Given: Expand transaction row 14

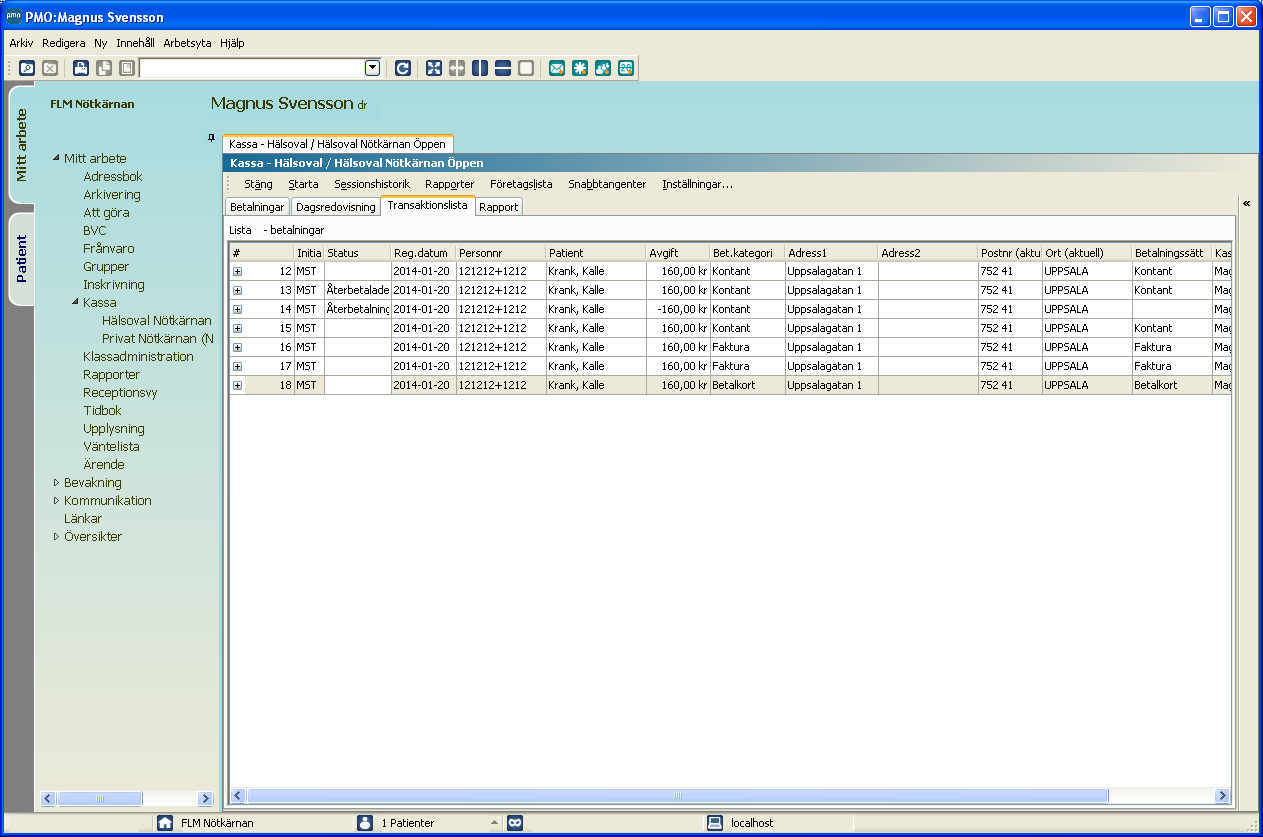Looking at the screenshot, I should coord(237,309).
